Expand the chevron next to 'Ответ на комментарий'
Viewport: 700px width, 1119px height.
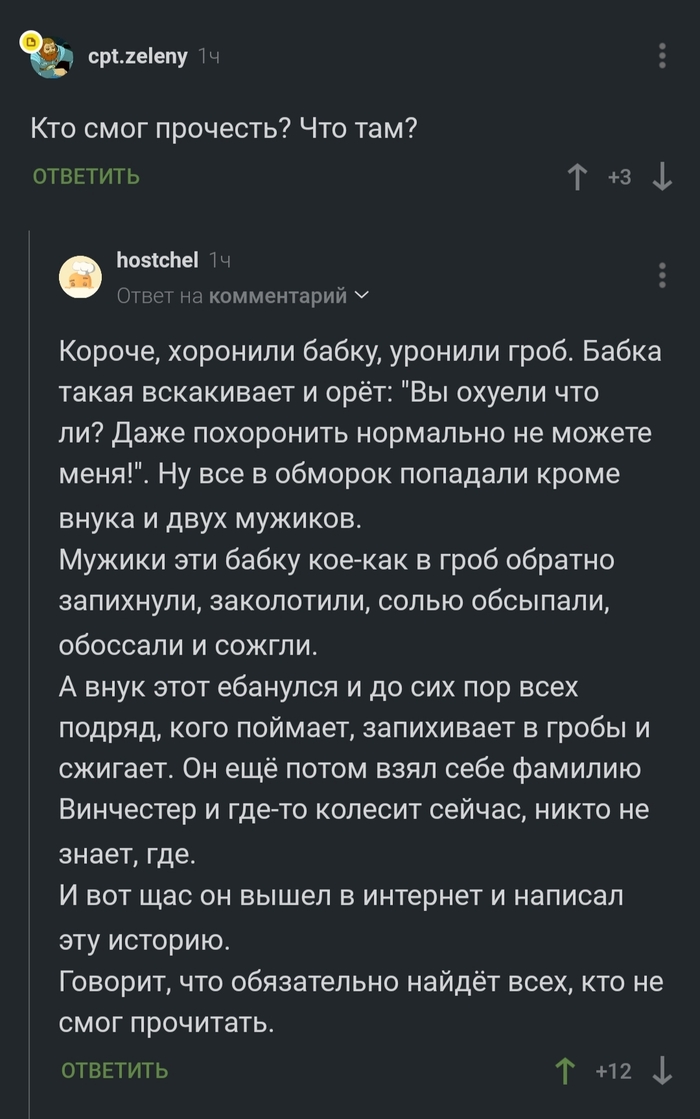pyautogui.click(x=361, y=295)
